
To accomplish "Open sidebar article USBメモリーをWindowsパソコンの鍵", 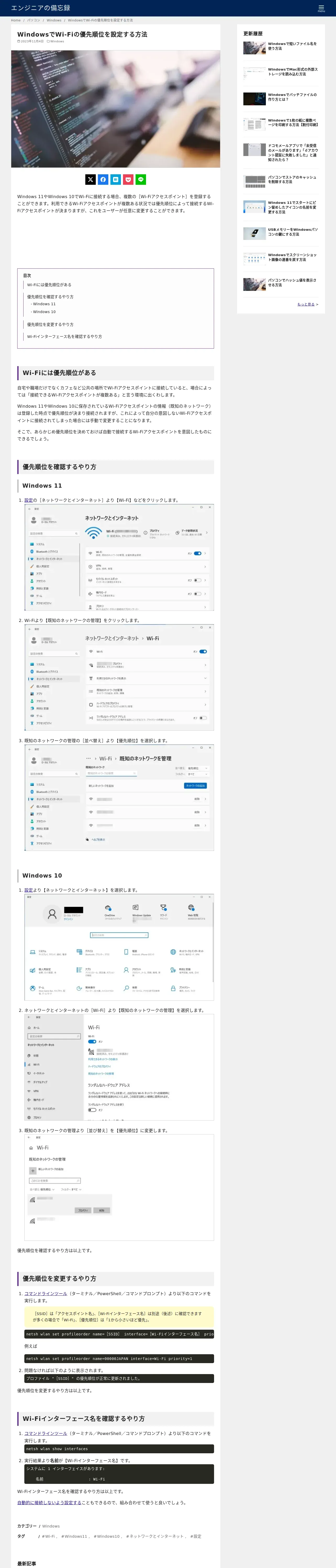I will pyautogui.click(x=293, y=232).
